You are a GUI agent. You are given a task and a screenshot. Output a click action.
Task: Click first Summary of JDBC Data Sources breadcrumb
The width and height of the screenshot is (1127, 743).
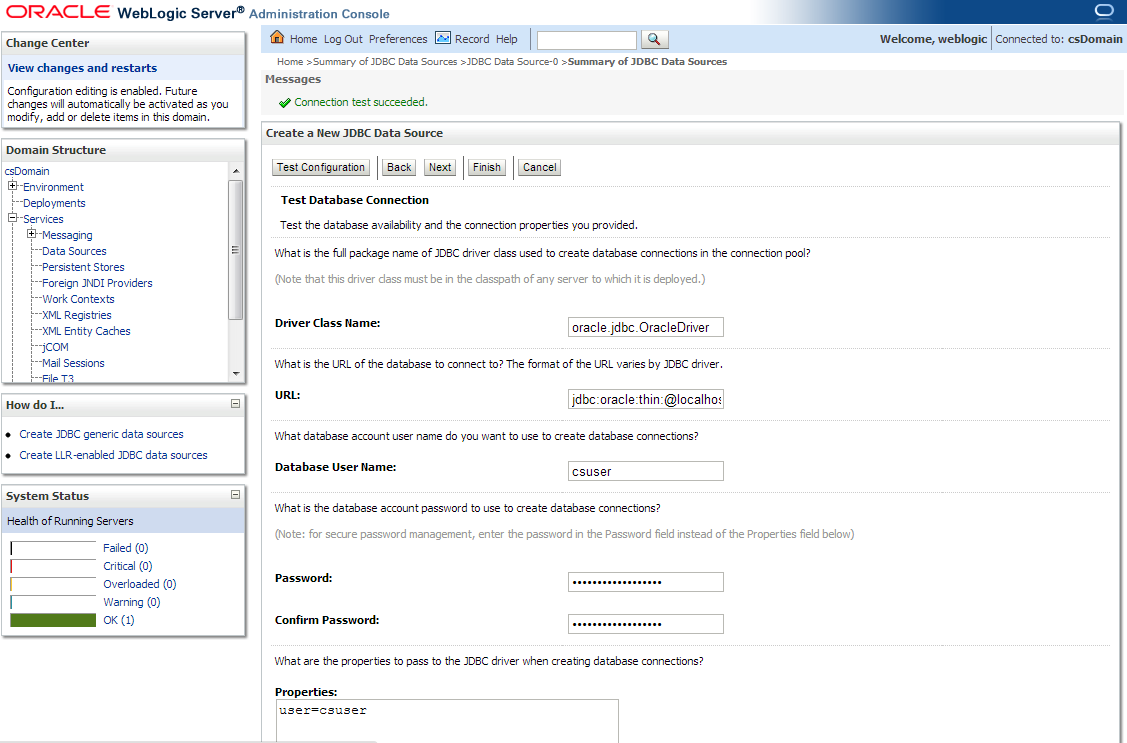point(385,62)
